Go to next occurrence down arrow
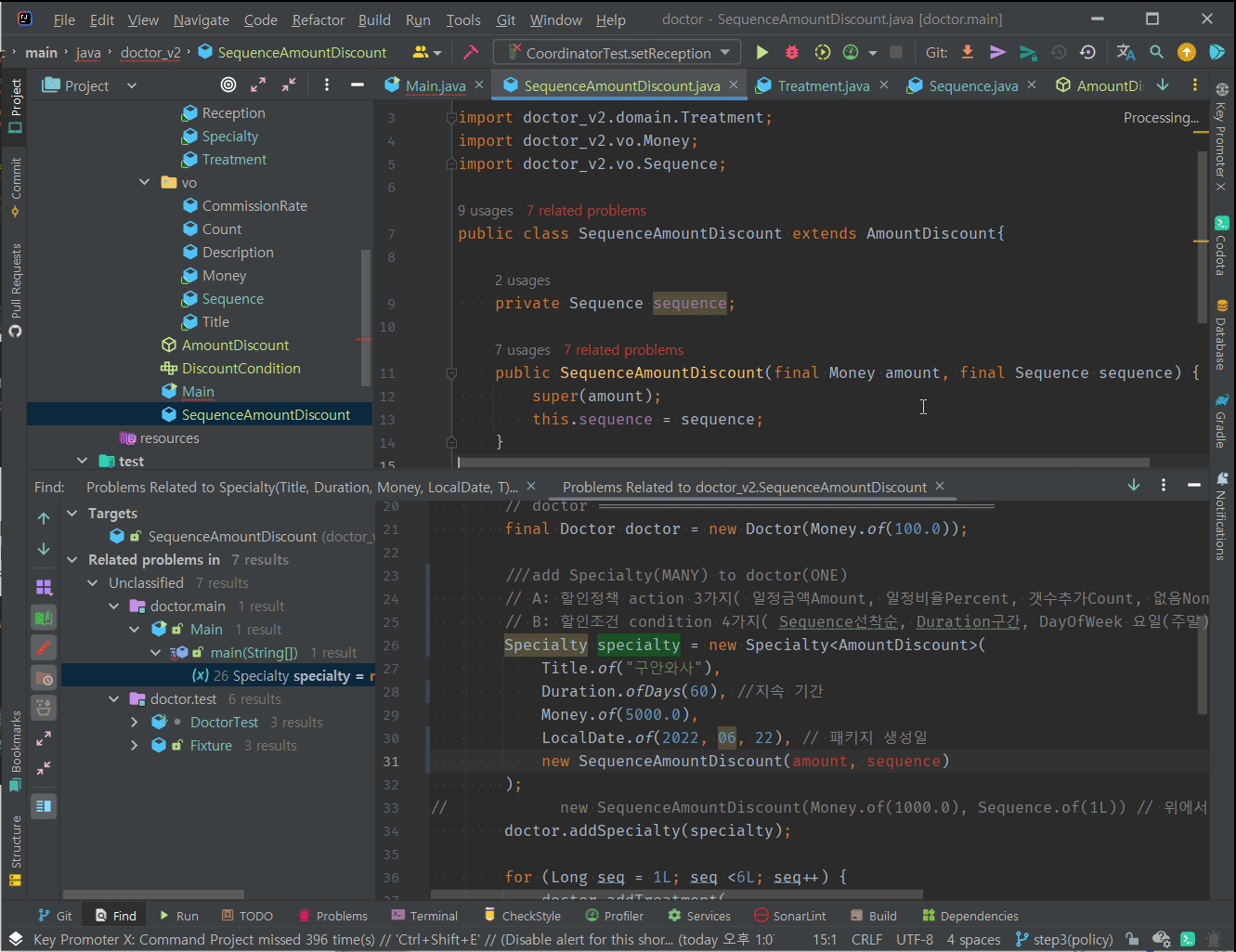Image resolution: width=1236 pixels, height=952 pixels. tap(44, 549)
